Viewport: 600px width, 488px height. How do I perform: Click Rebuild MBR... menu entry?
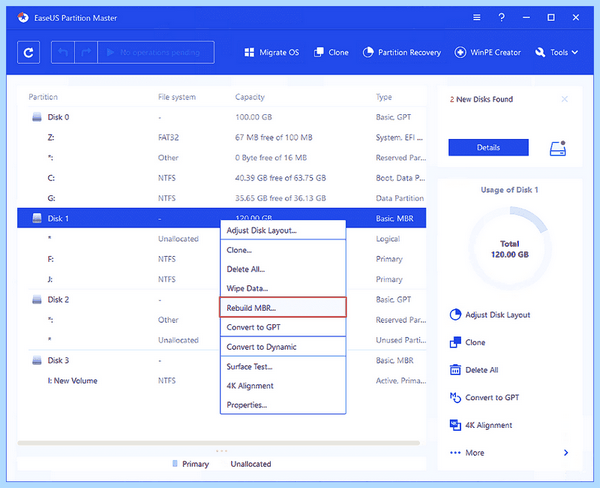pos(283,307)
